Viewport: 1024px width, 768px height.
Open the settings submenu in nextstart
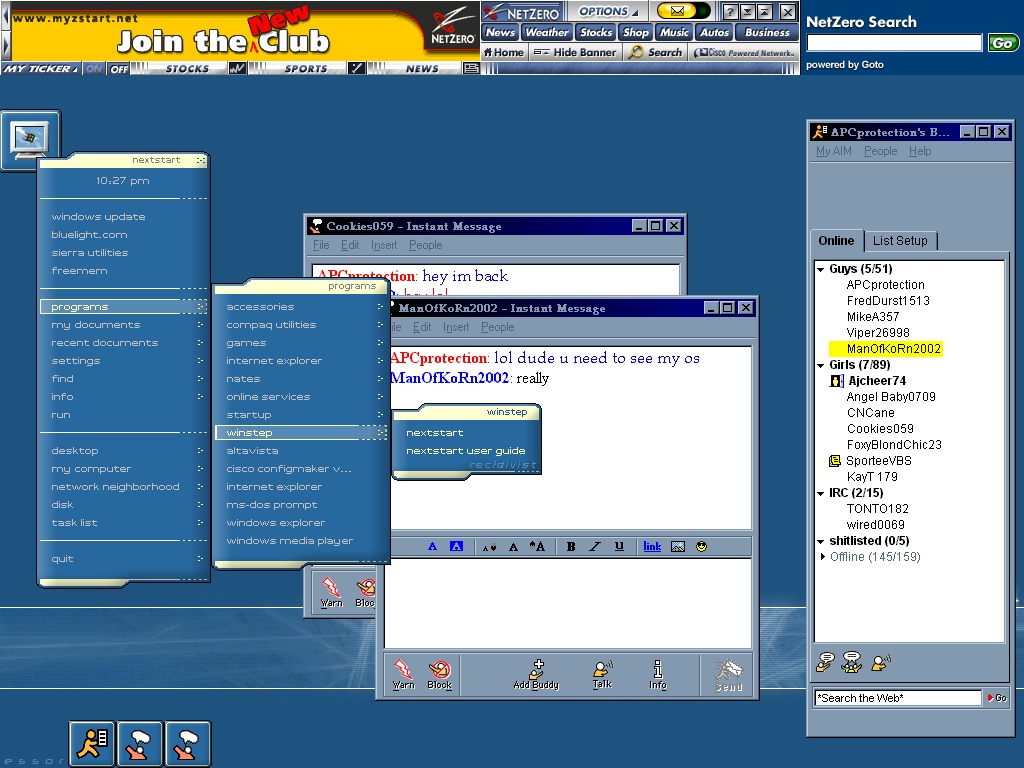point(123,360)
